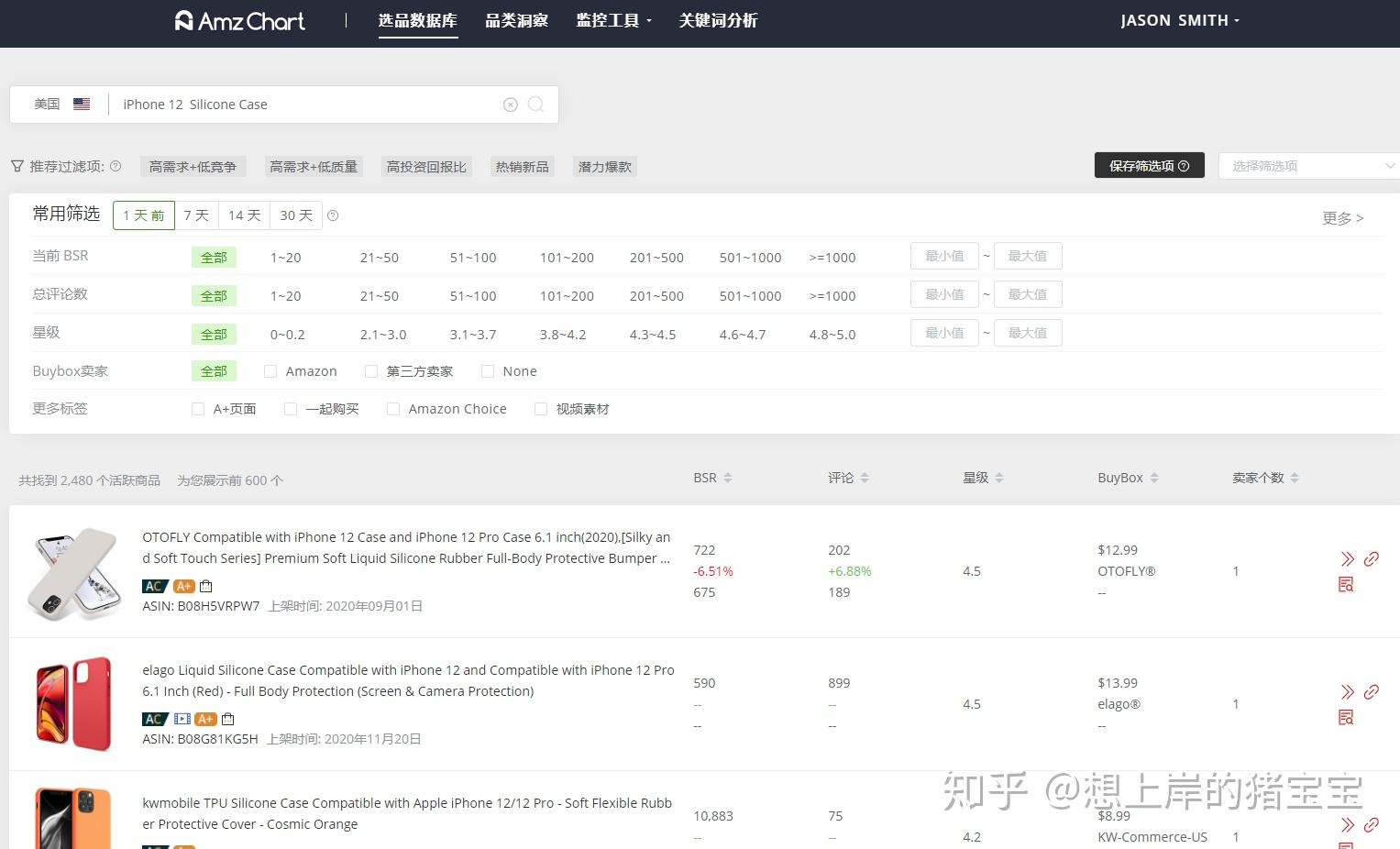1400x849 pixels.
Task: Click the A+ badge in OTOFLY row
Action: (183, 586)
